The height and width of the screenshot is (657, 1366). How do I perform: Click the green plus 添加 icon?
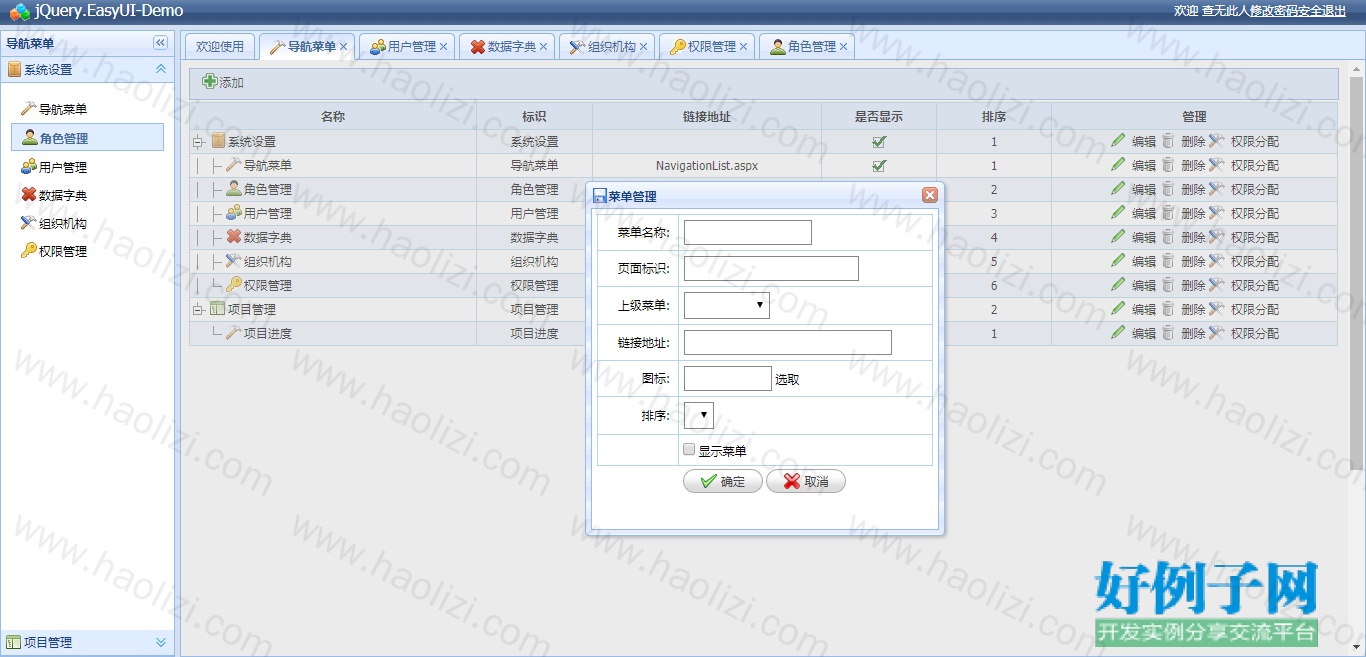tap(210, 82)
